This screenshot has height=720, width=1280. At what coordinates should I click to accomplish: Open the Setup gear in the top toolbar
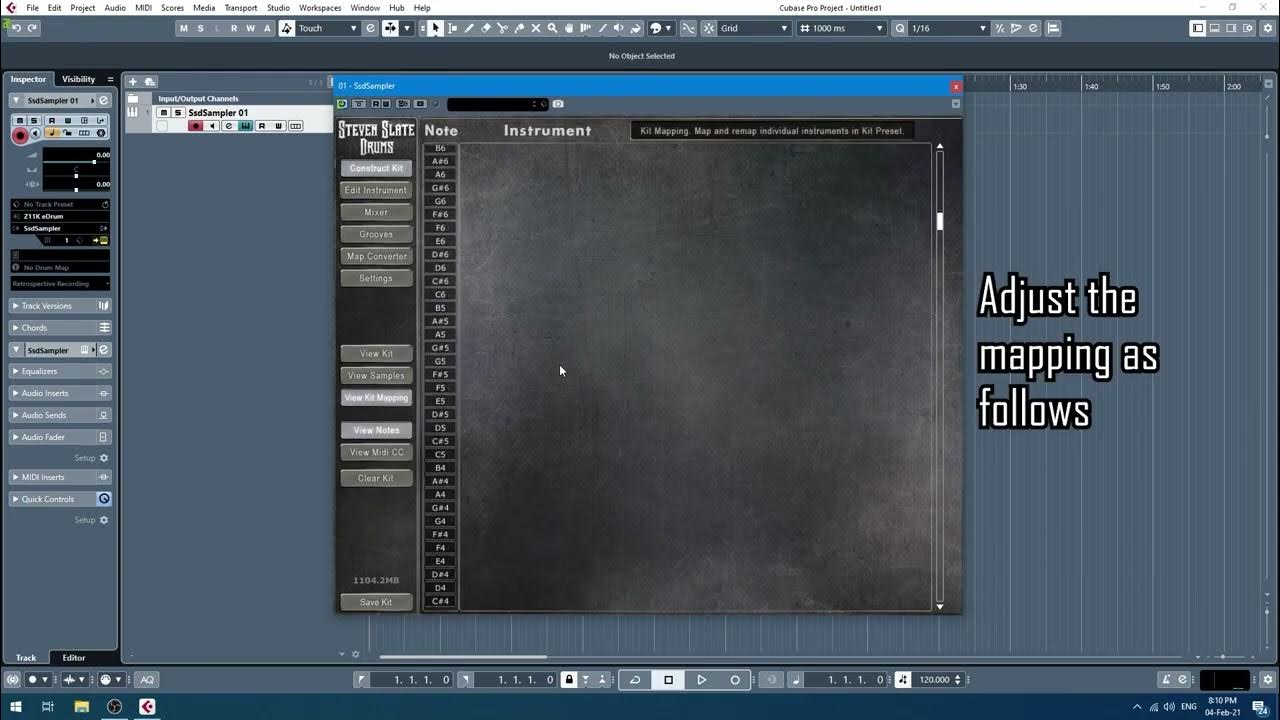click(x=1267, y=28)
